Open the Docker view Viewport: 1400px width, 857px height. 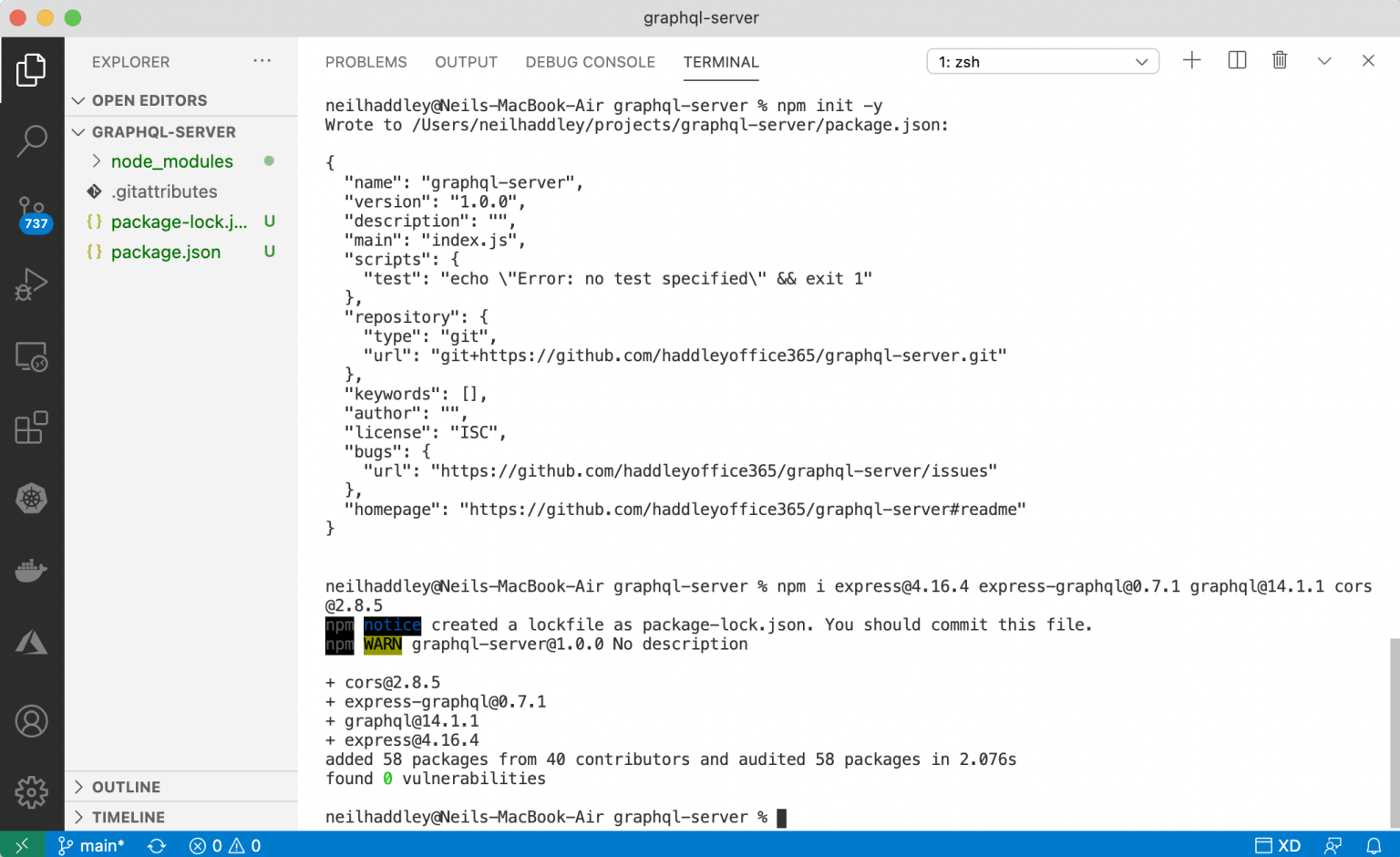[x=32, y=571]
